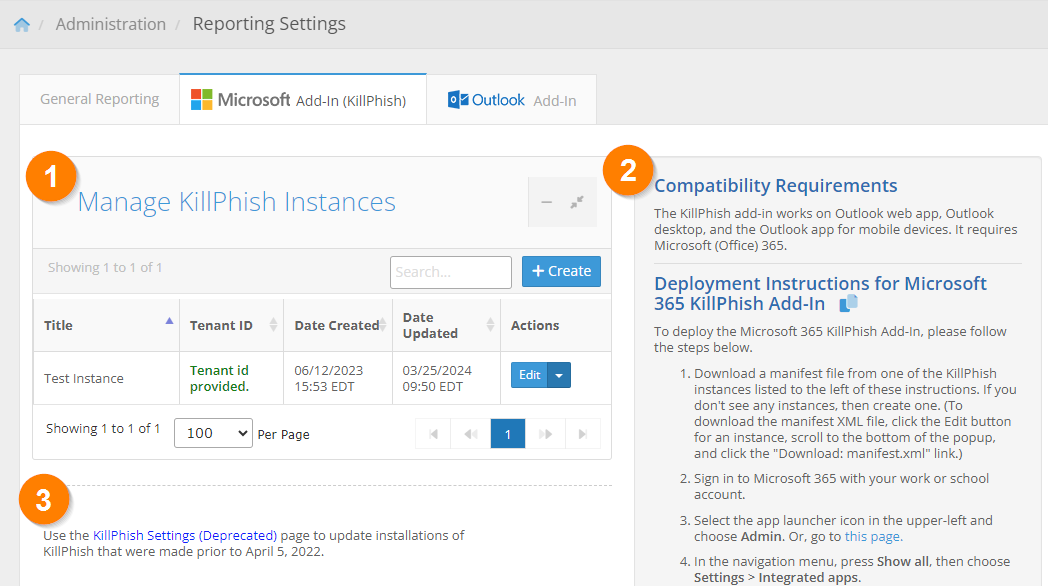Minimize the Manage KillPhish Instances panel

(546, 202)
